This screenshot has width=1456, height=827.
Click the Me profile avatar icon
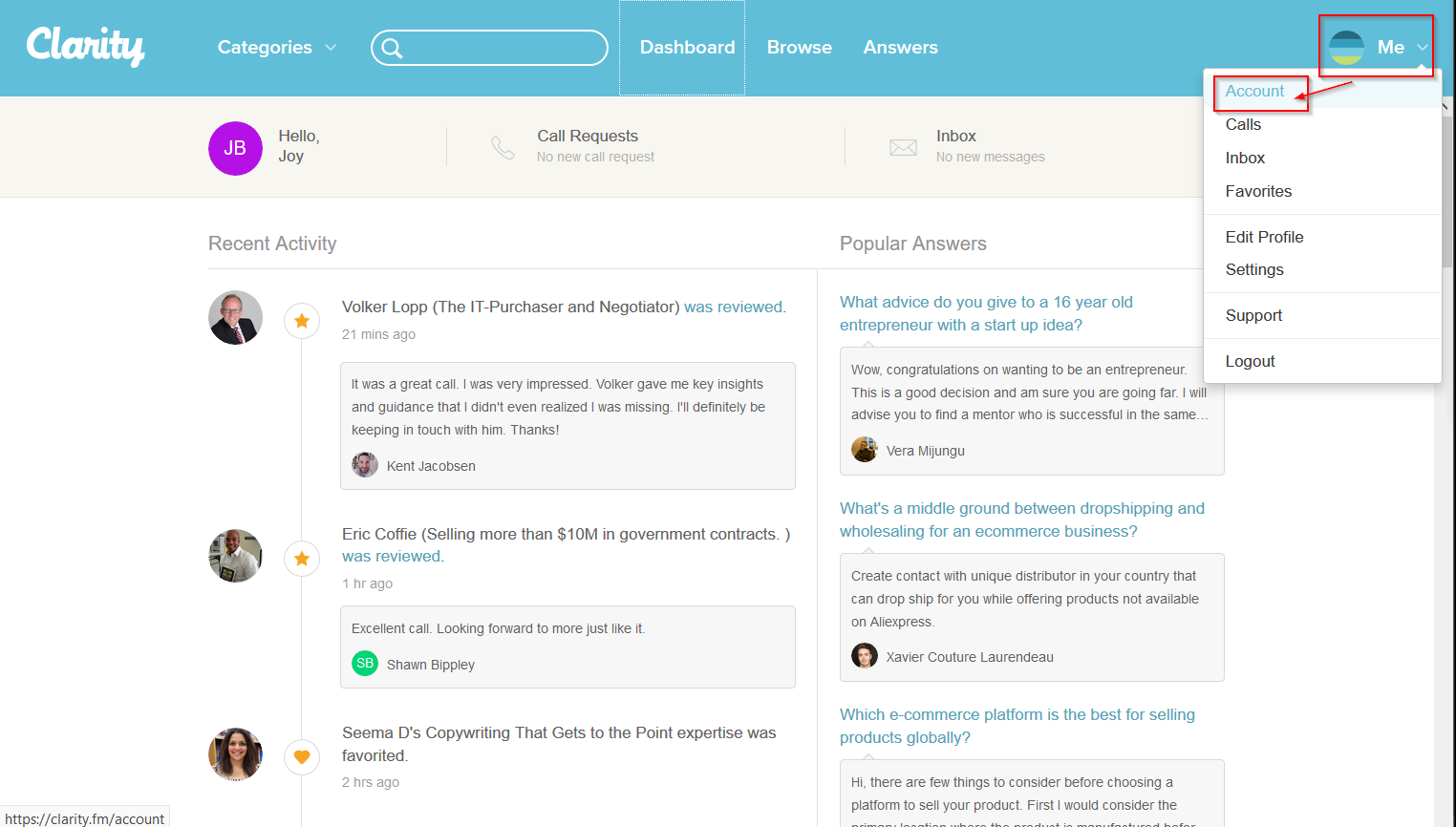point(1346,47)
